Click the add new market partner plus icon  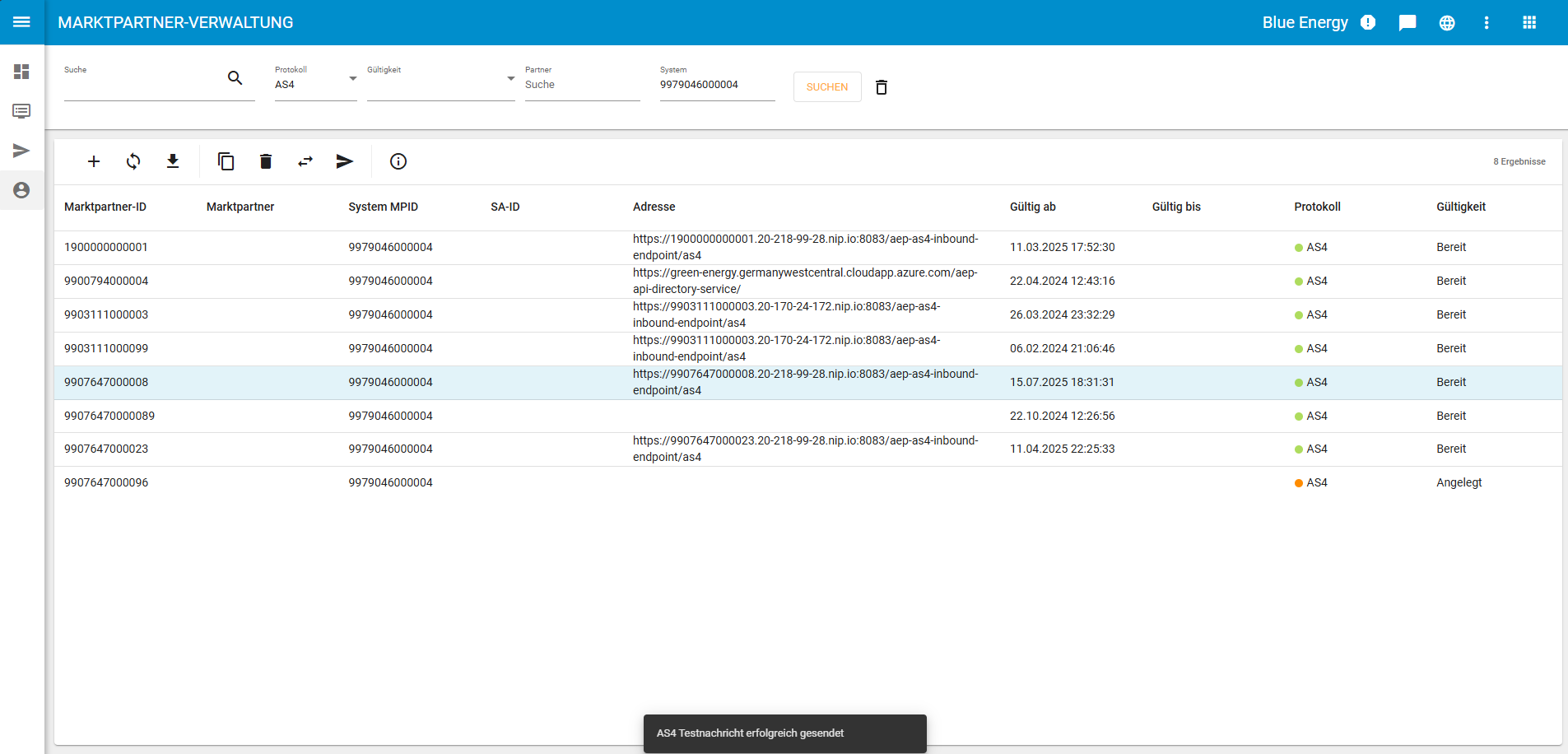(94, 161)
